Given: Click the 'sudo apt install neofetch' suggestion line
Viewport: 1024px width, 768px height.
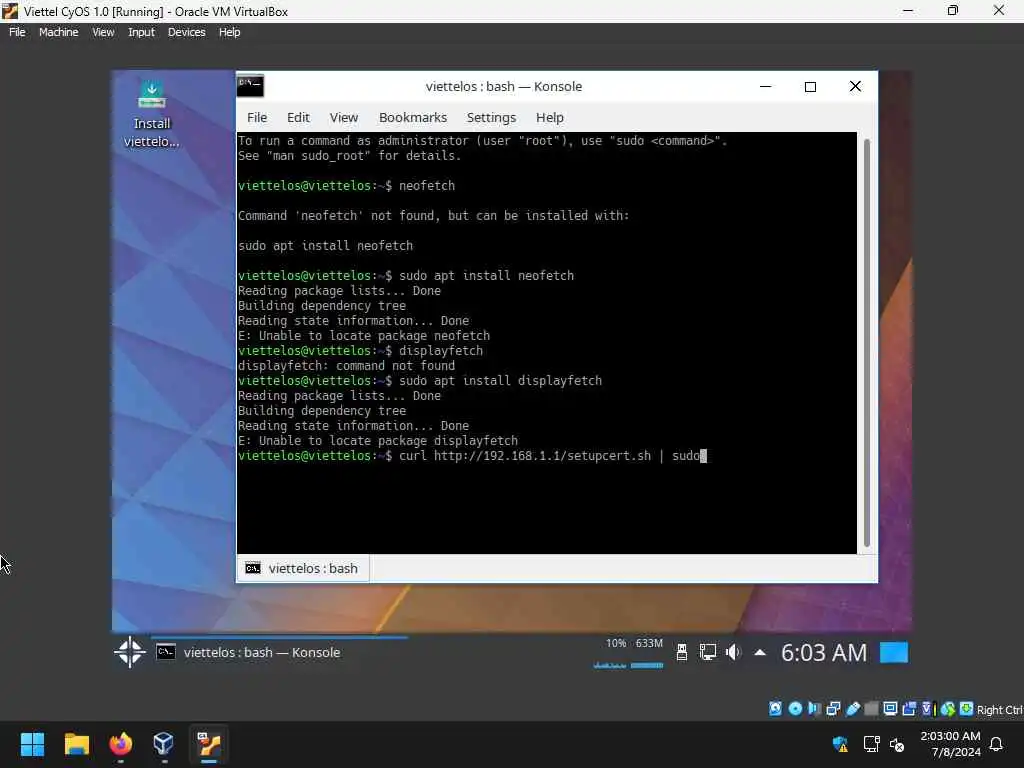Looking at the screenshot, I should (325, 246).
